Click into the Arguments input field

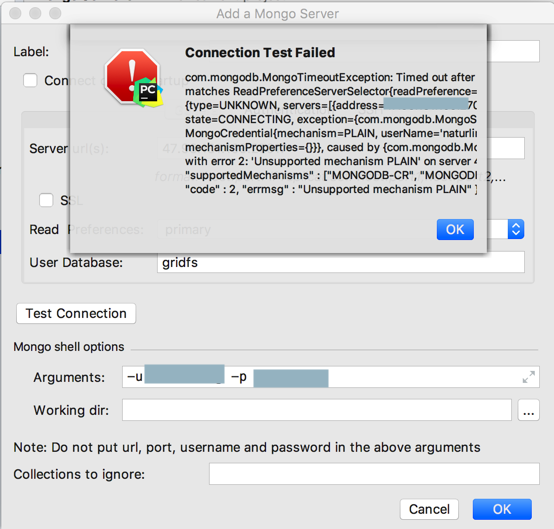point(331,377)
